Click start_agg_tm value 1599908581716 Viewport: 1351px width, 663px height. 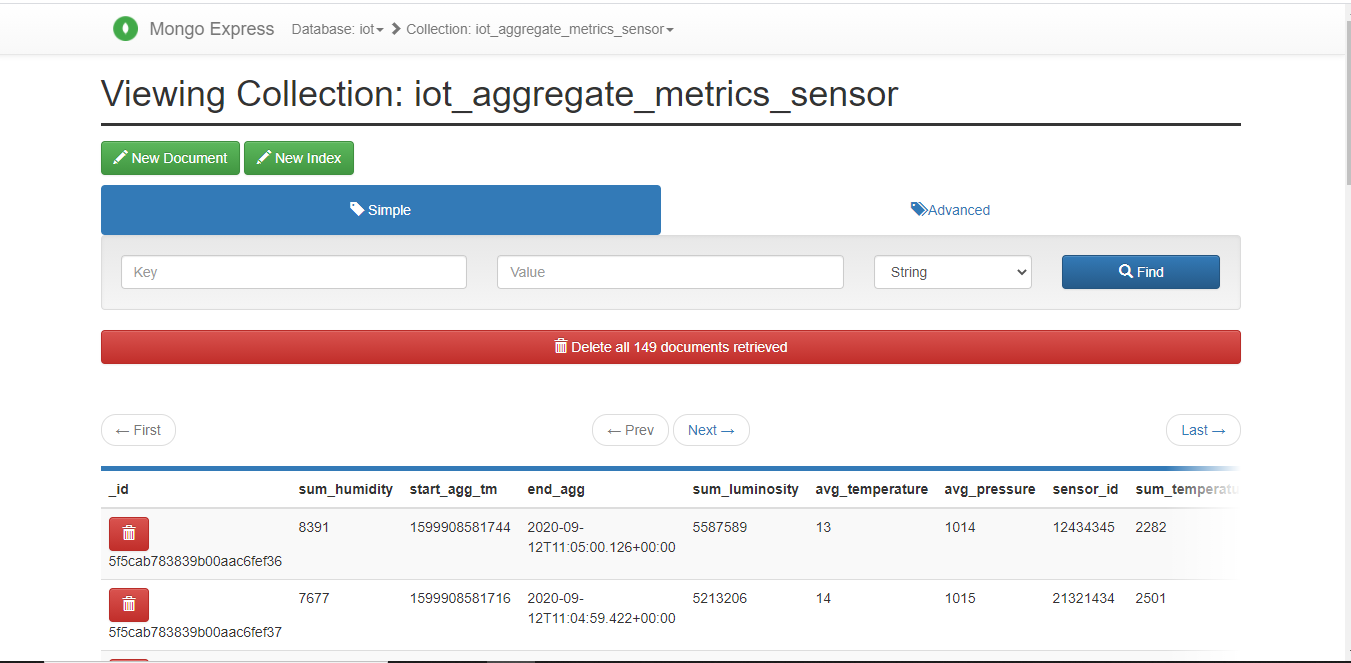[460, 598]
